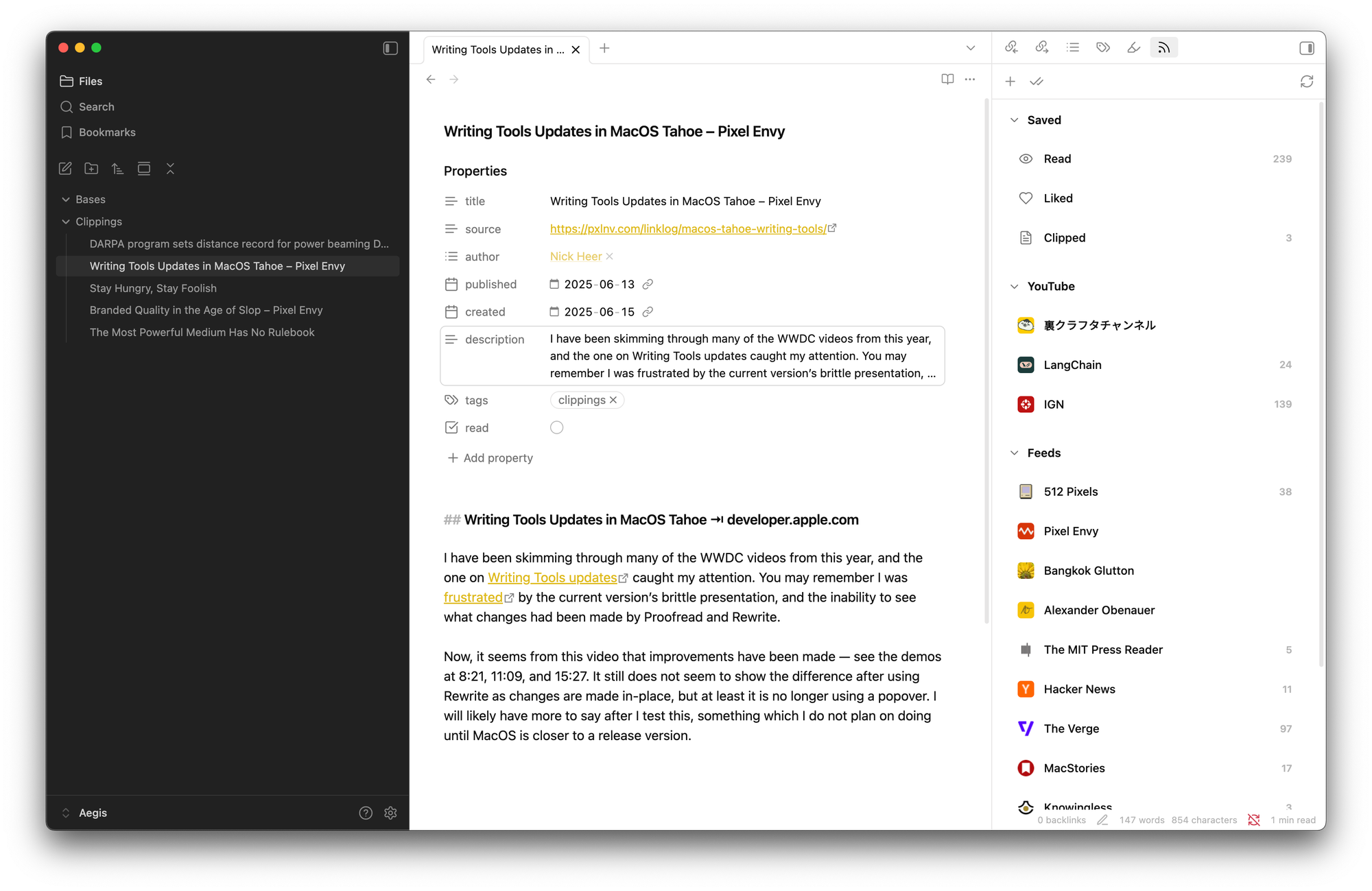
Task: Open the Hacker News feed
Action: coord(1155,689)
